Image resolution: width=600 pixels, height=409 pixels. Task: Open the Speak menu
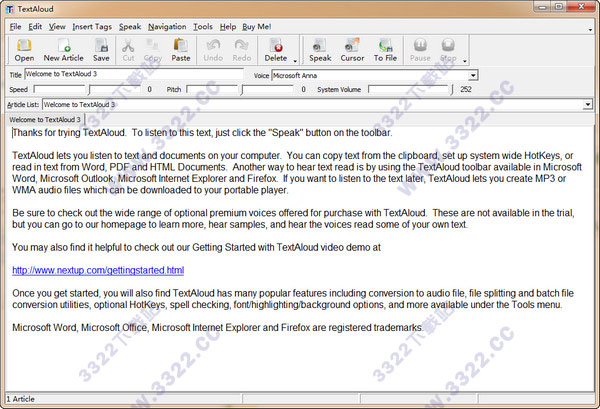[130, 26]
